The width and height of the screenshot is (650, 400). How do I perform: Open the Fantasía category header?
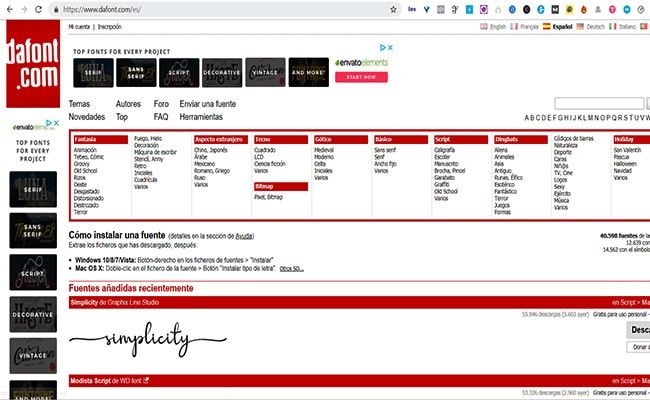(x=101, y=140)
